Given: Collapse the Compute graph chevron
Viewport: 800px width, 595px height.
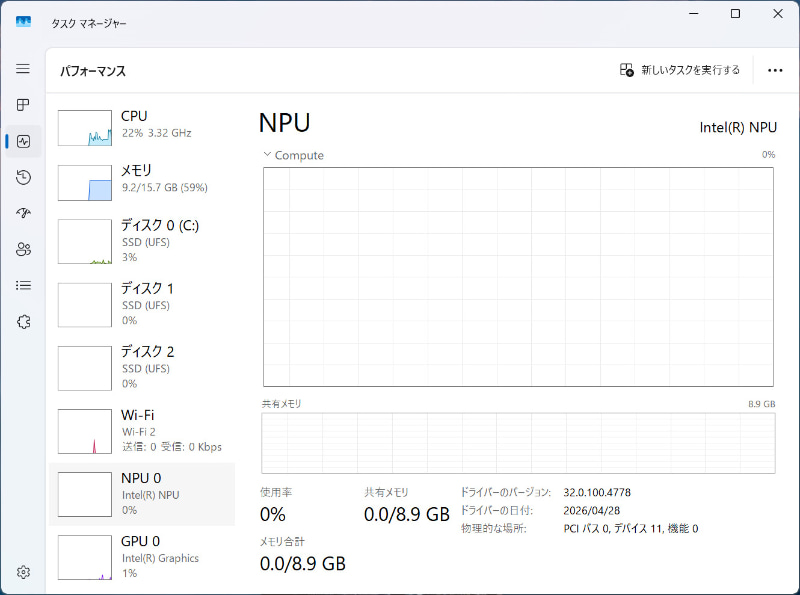Looking at the screenshot, I should [267, 154].
